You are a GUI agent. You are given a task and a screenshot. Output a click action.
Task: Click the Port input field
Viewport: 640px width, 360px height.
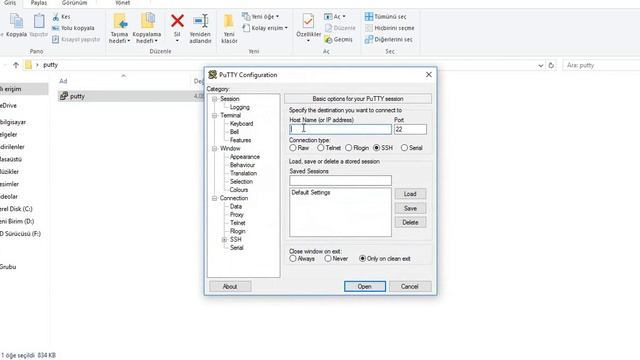pos(410,129)
